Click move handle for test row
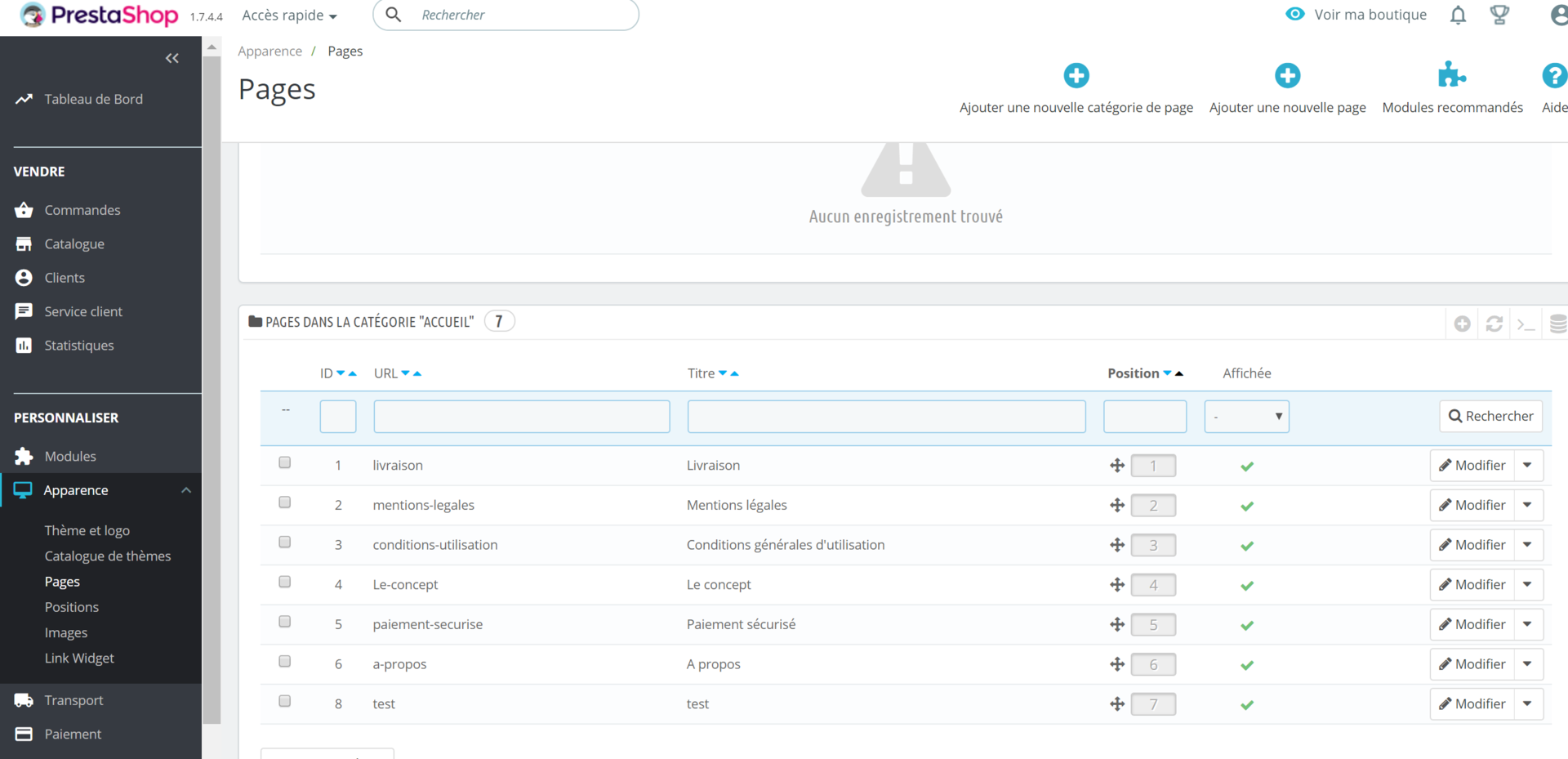 pos(1117,704)
